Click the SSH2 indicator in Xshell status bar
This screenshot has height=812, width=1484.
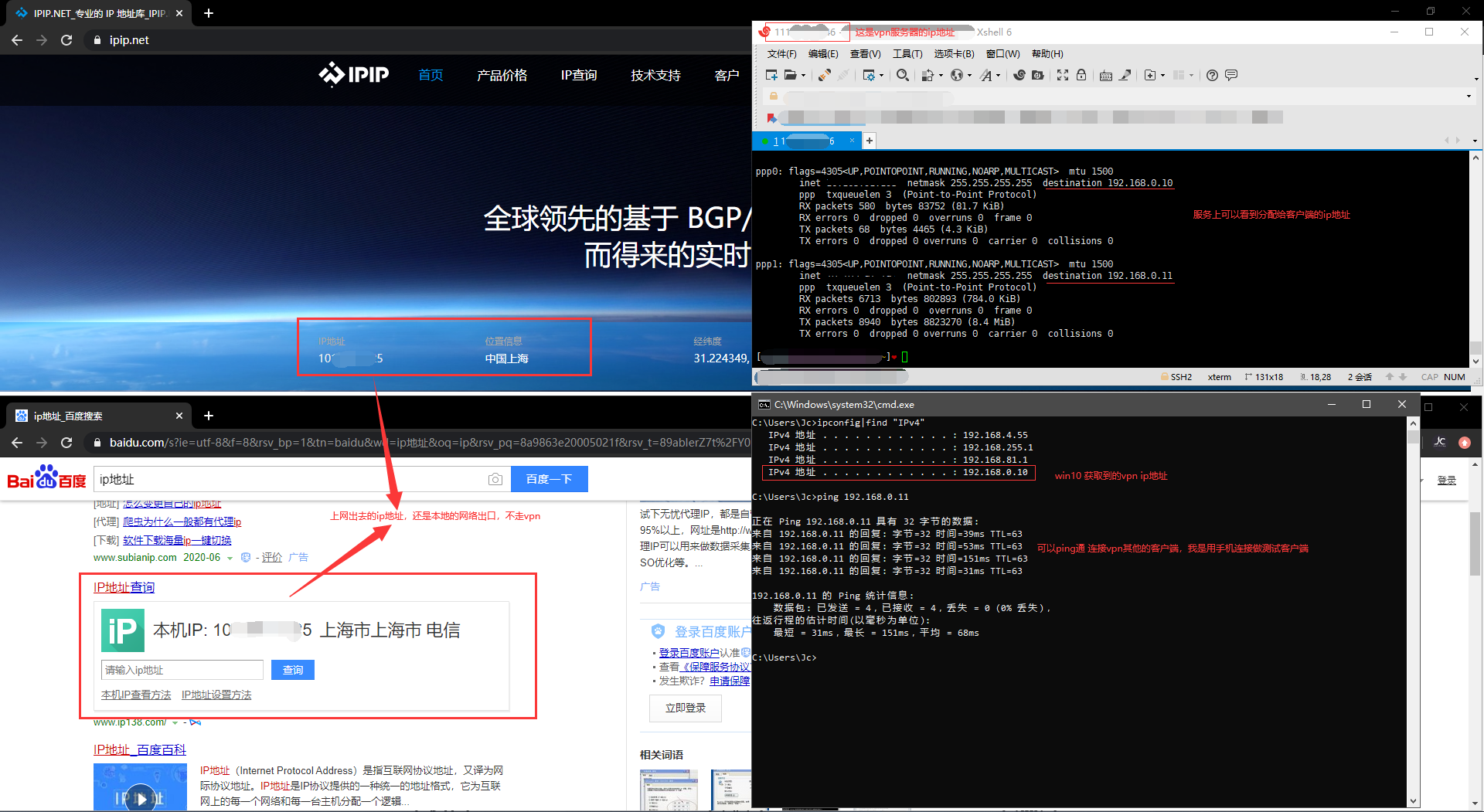point(1176,377)
